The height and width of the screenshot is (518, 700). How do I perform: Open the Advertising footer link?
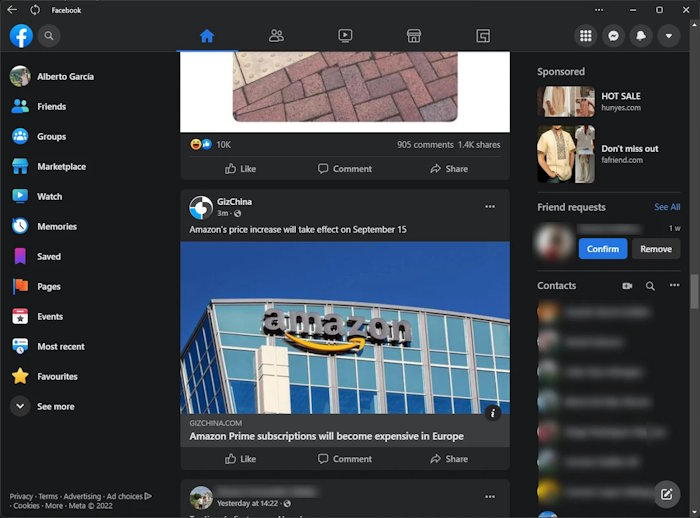(x=82, y=496)
